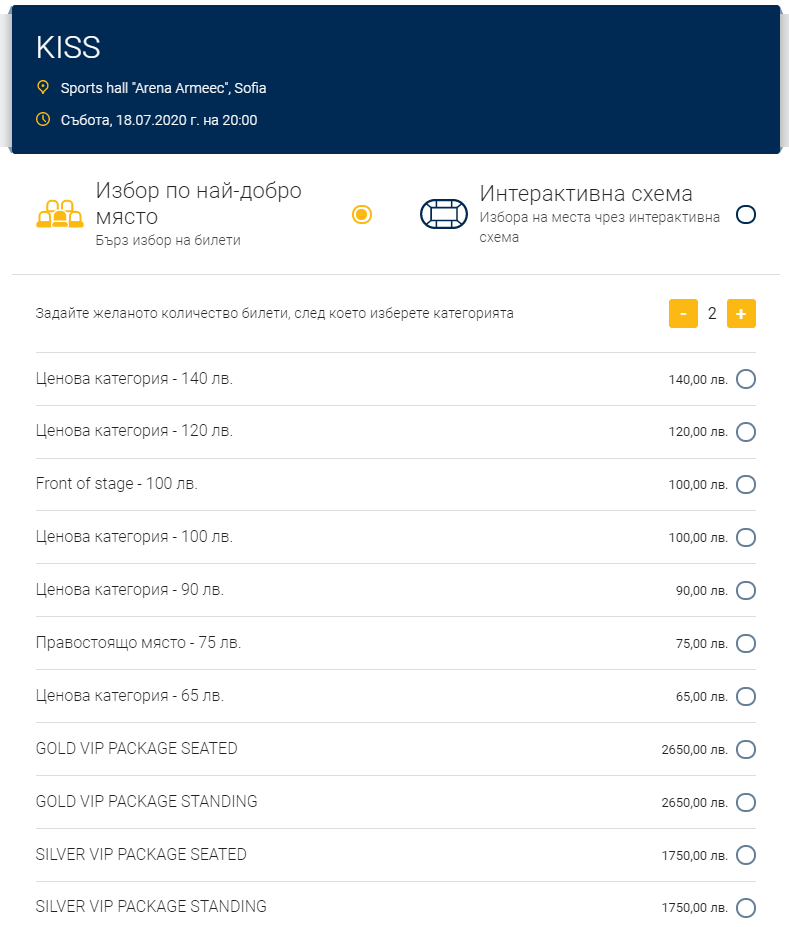Click the stadium icon for interactive scheme
The height and width of the screenshot is (927, 789).
(x=444, y=214)
